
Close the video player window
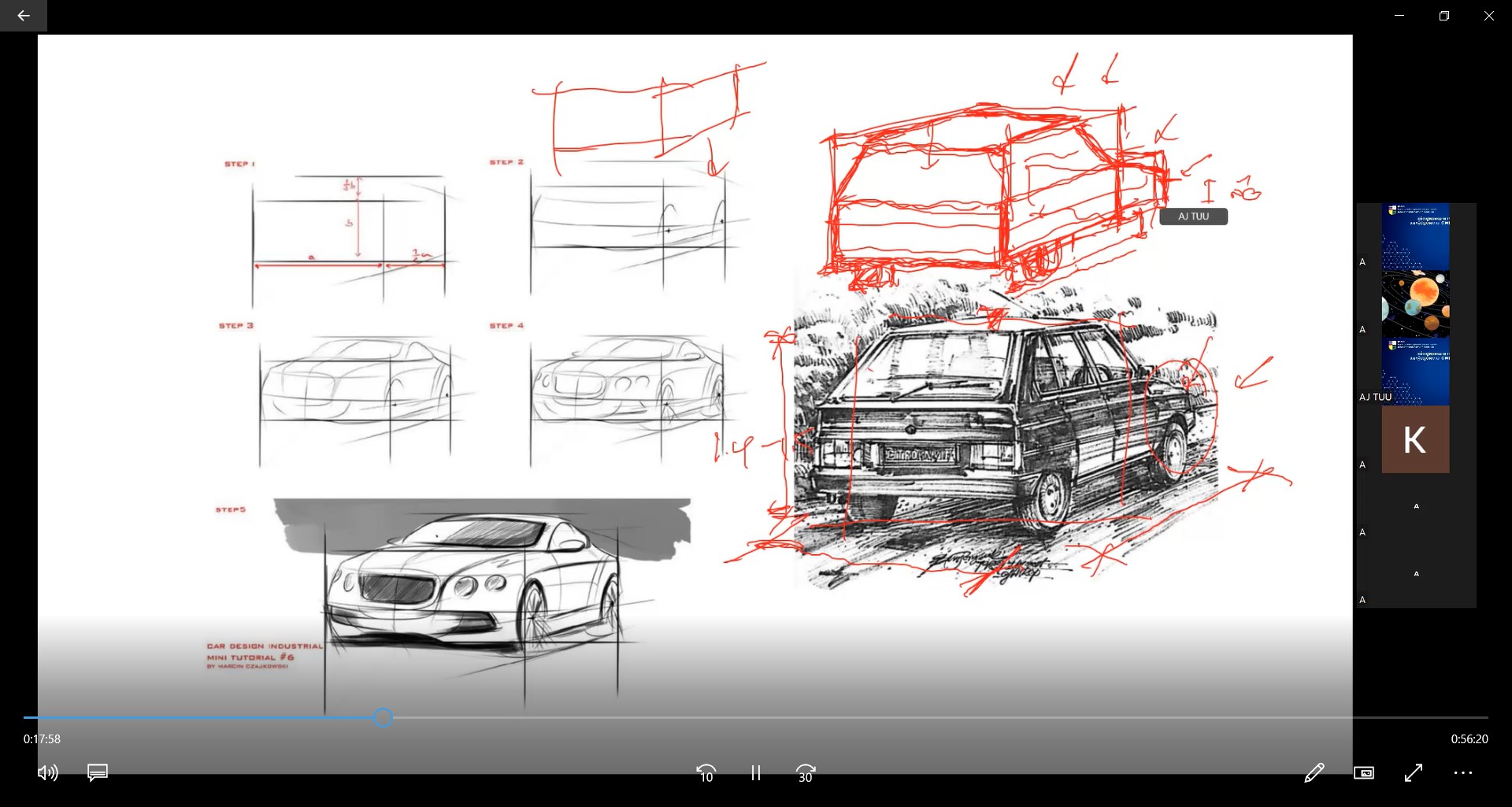point(1489,16)
